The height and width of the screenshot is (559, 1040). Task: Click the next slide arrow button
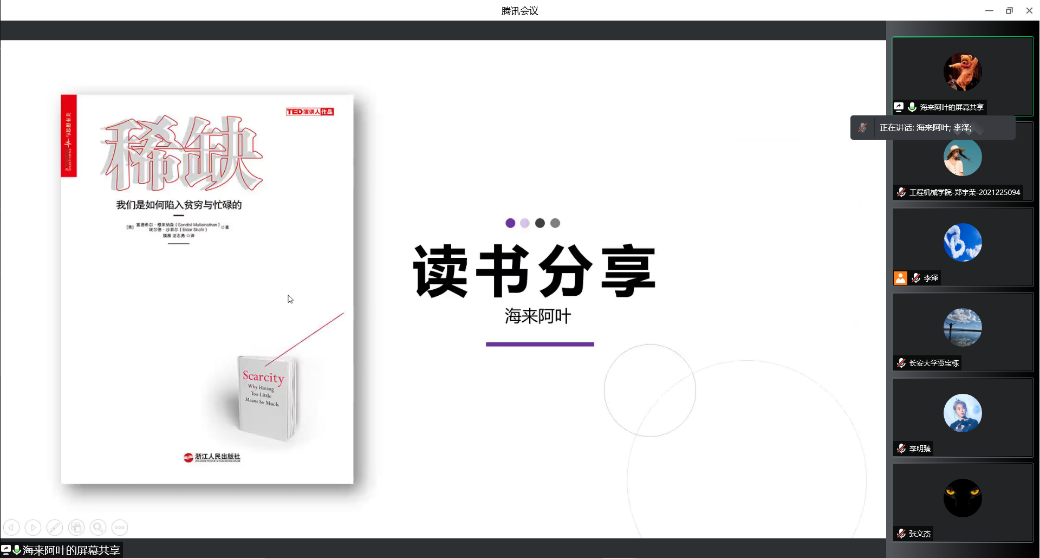pyautogui.click(x=33, y=526)
